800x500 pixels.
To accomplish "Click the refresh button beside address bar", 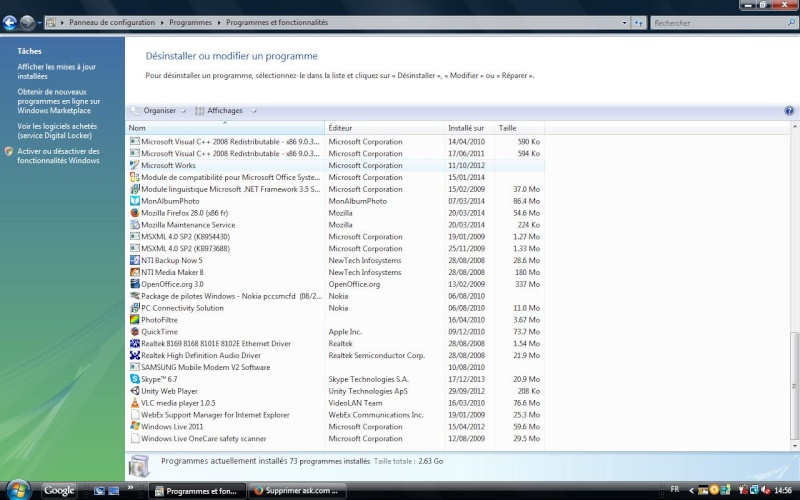I will tap(639, 22).
